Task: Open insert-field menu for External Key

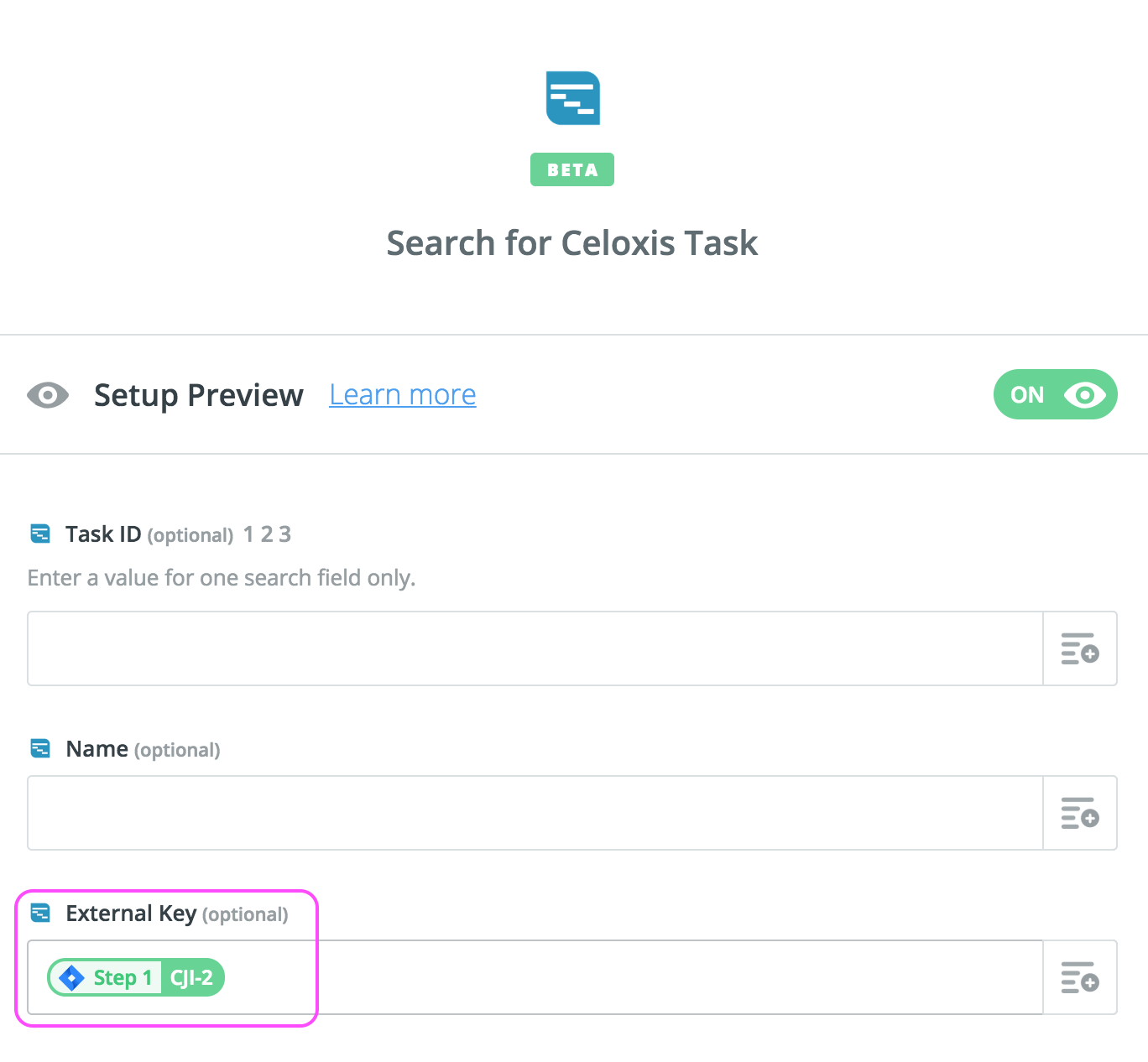Action: point(1079,977)
